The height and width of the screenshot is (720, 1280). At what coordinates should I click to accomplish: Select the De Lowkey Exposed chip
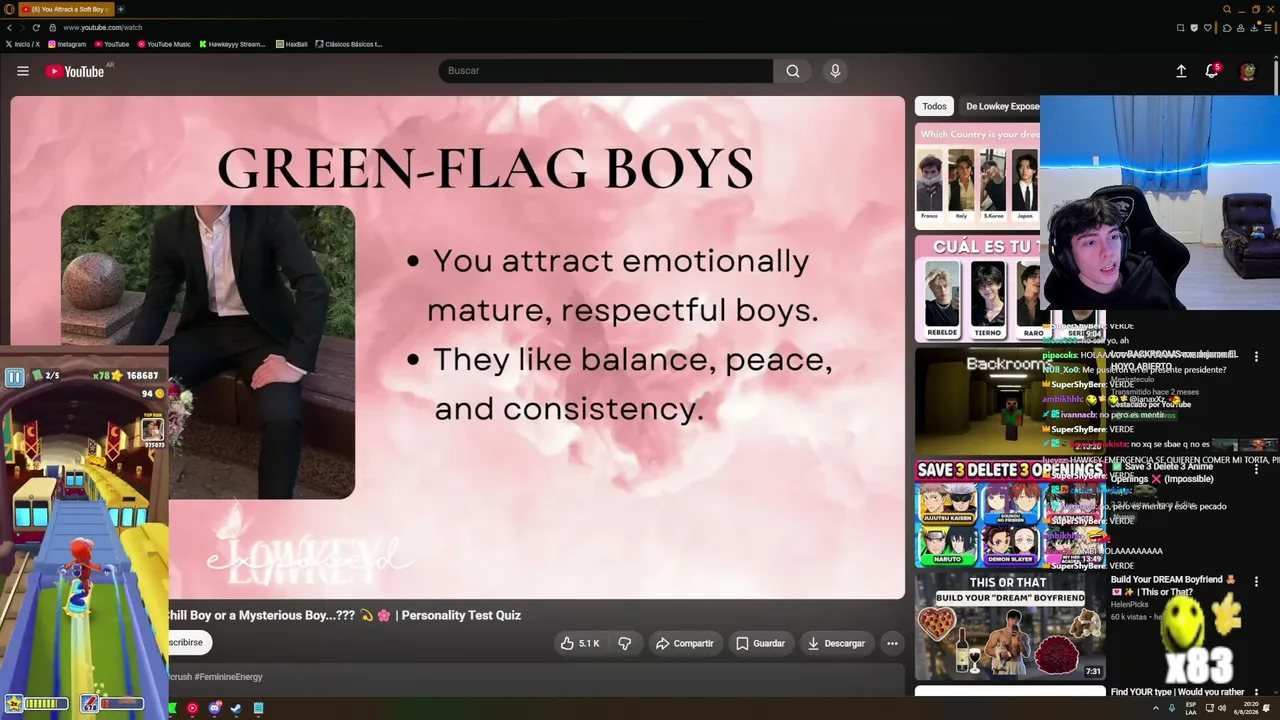pos(1002,106)
